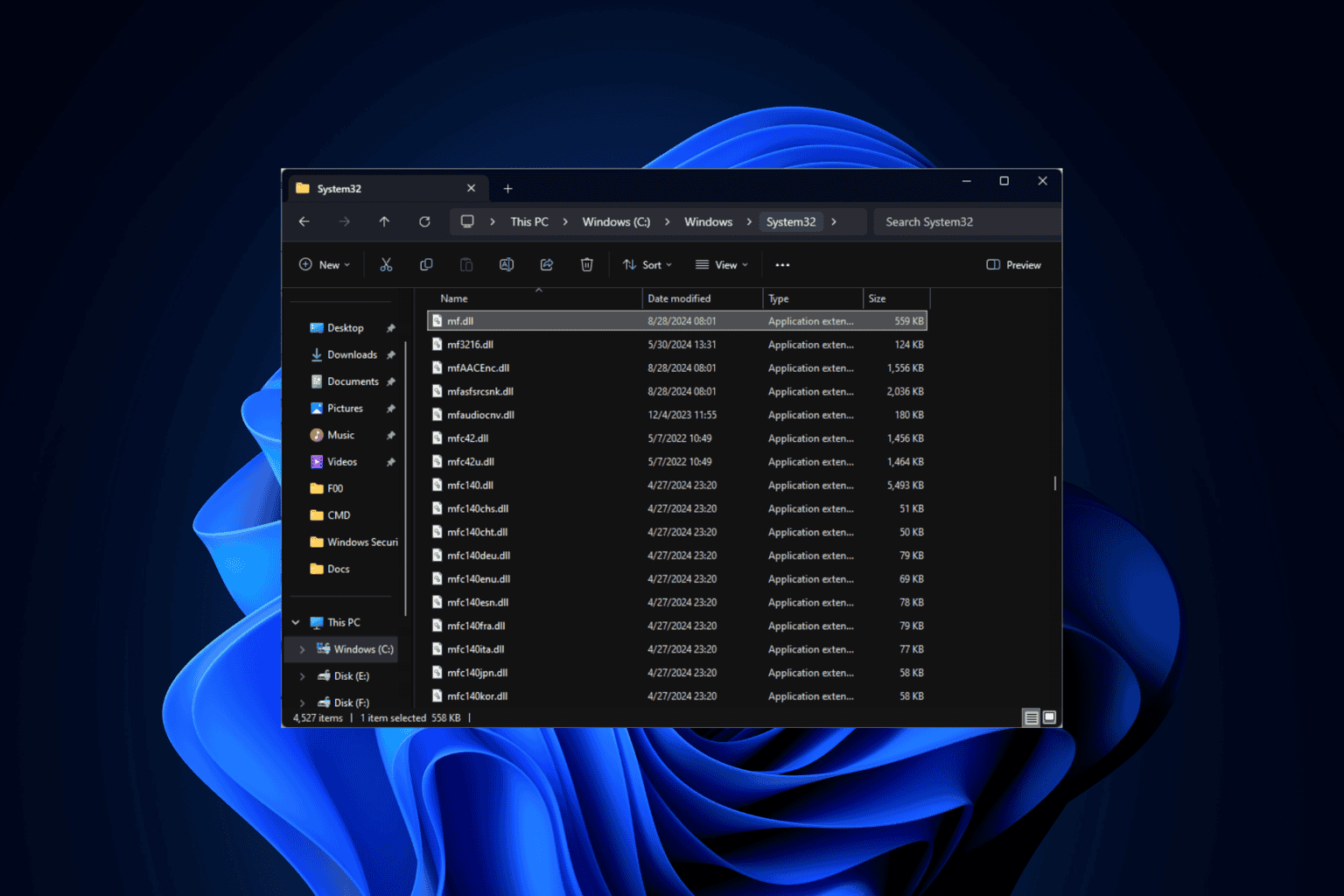This screenshot has width=1344, height=896.
Task: Expand the Windows (C:) tree node
Action: [303, 649]
